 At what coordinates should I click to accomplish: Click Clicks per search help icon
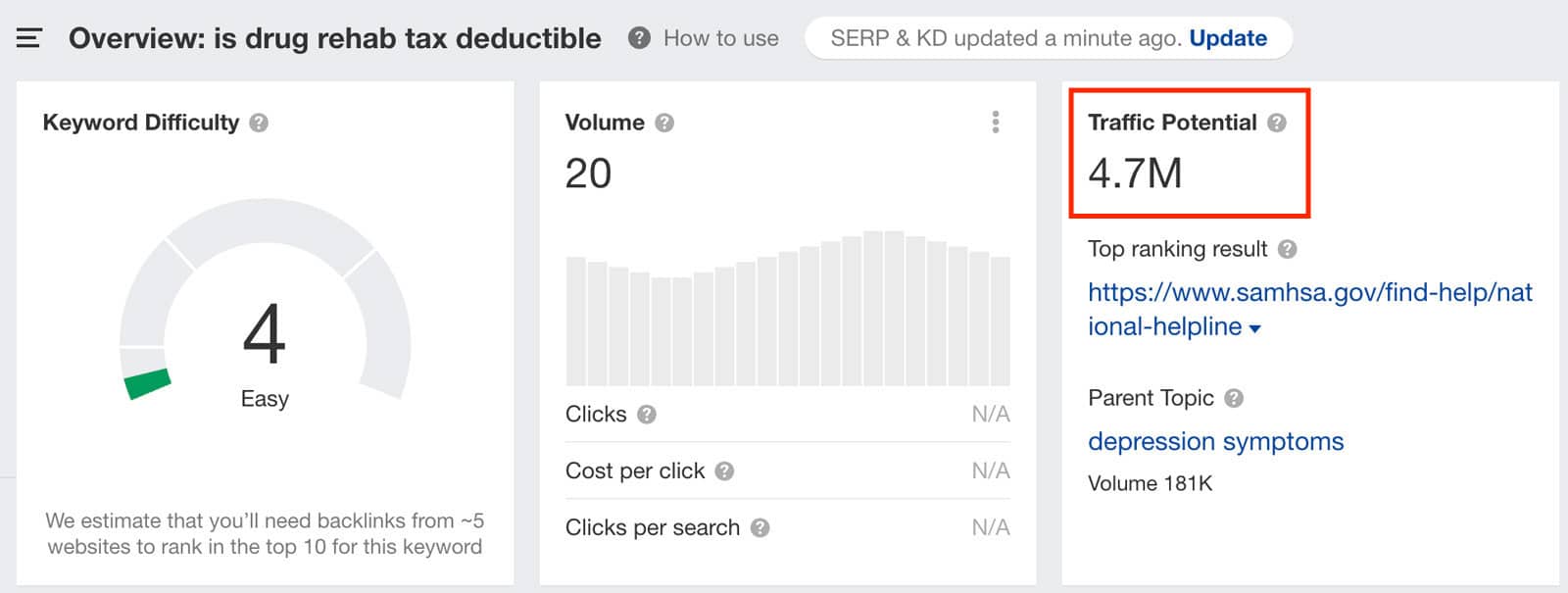[759, 528]
